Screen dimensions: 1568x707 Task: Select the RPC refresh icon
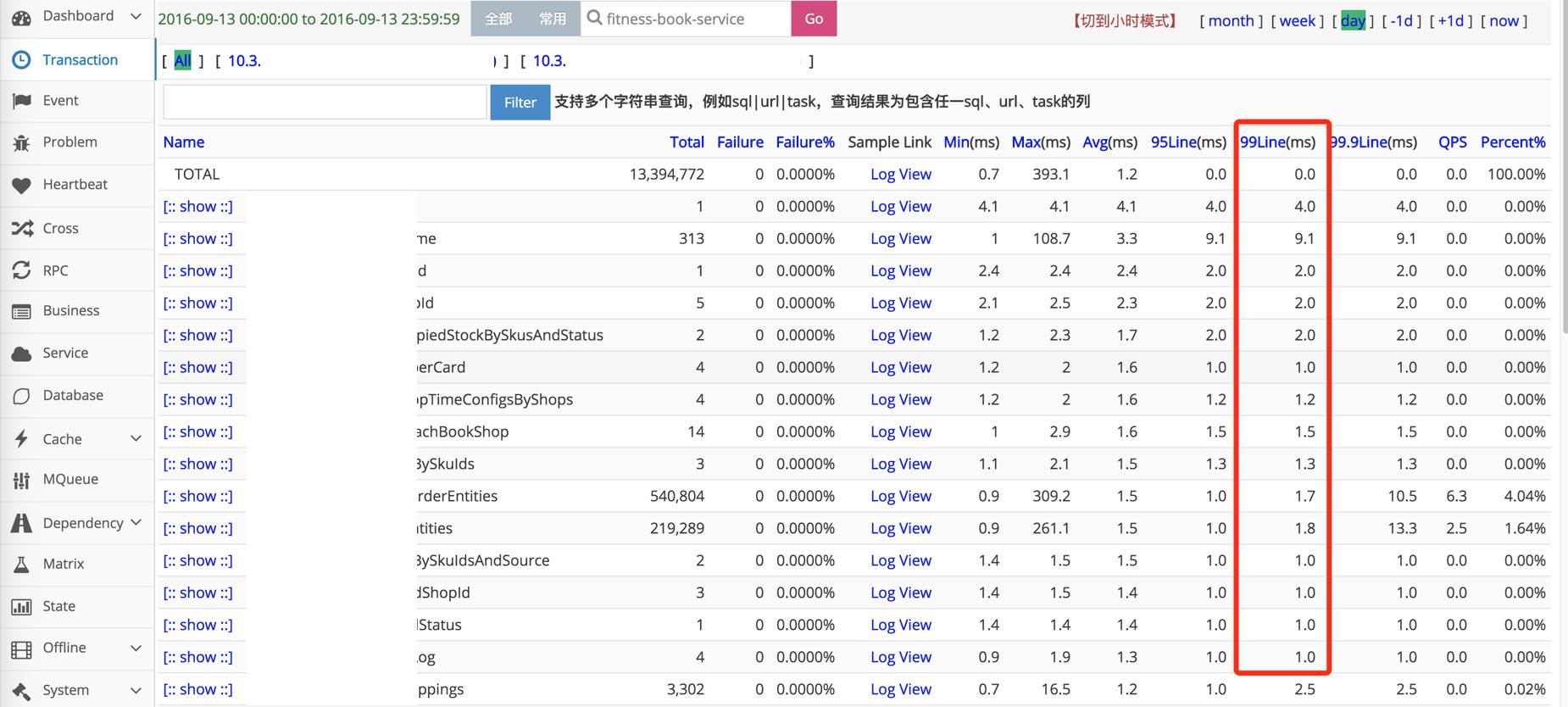point(22,270)
